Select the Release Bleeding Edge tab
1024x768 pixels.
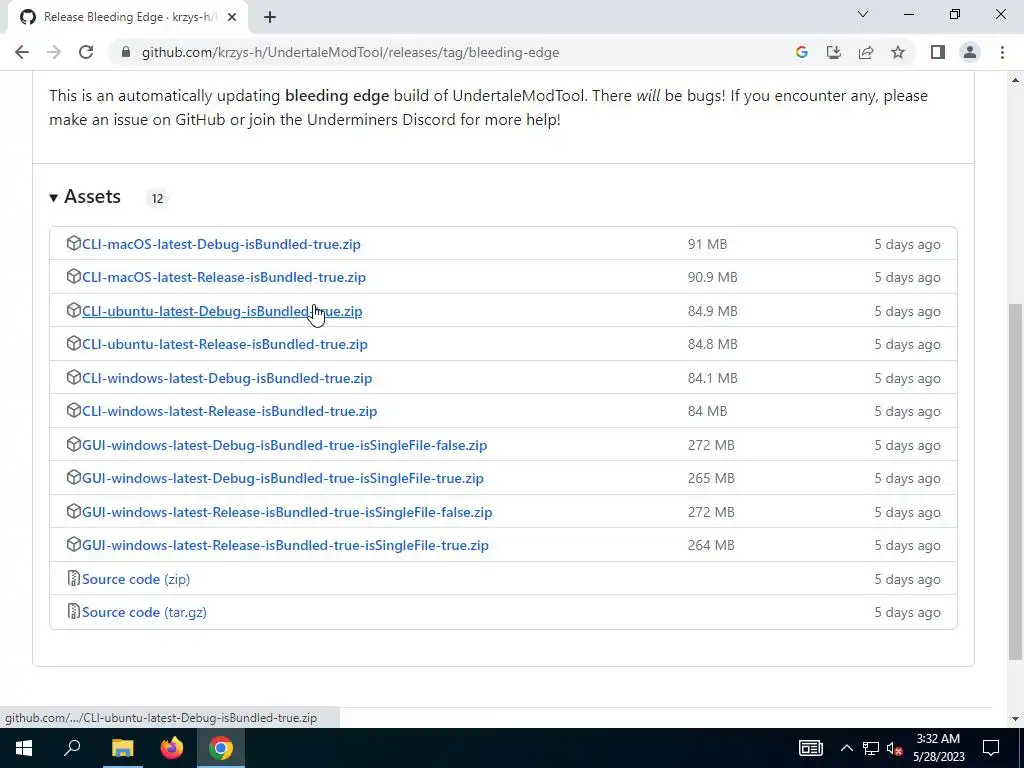pyautogui.click(x=127, y=17)
